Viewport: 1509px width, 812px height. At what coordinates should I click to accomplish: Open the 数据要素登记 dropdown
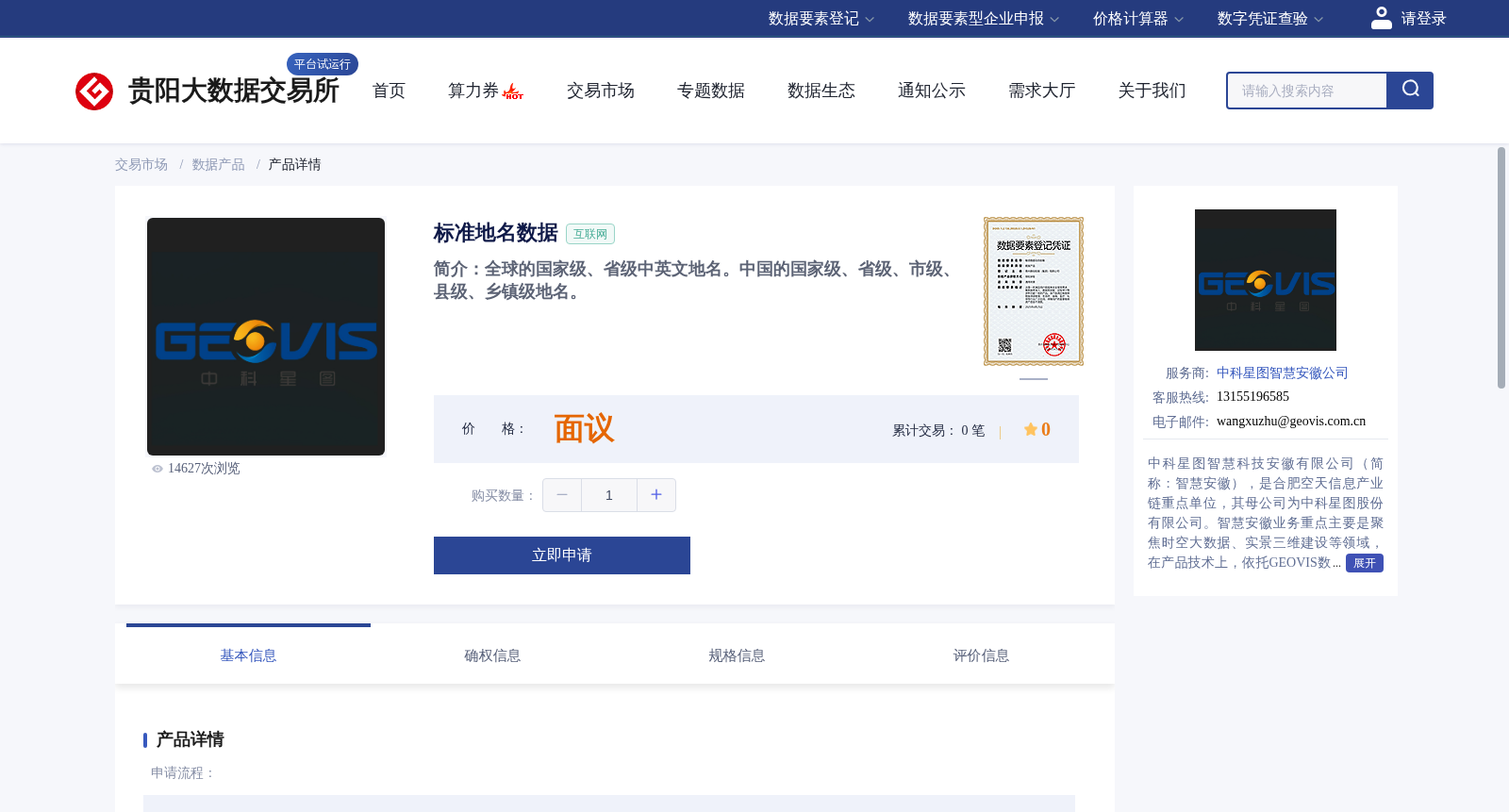(821, 19)
